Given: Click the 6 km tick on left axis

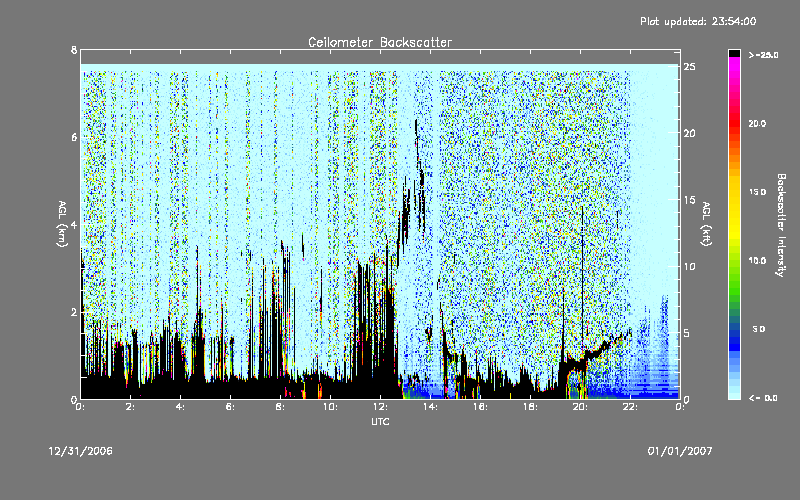Looking at the screenshot, I should click(x=74, y=137).
